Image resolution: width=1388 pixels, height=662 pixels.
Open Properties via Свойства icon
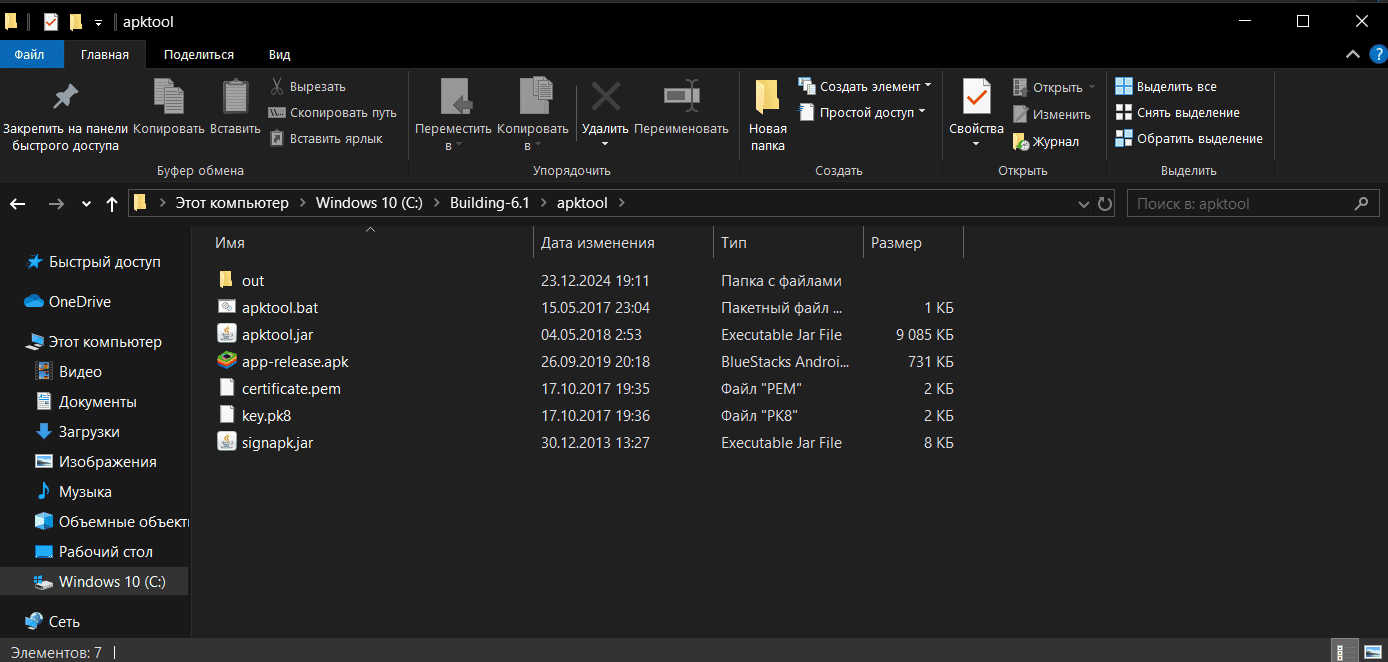pyautogui.click(x=976, y=98)
